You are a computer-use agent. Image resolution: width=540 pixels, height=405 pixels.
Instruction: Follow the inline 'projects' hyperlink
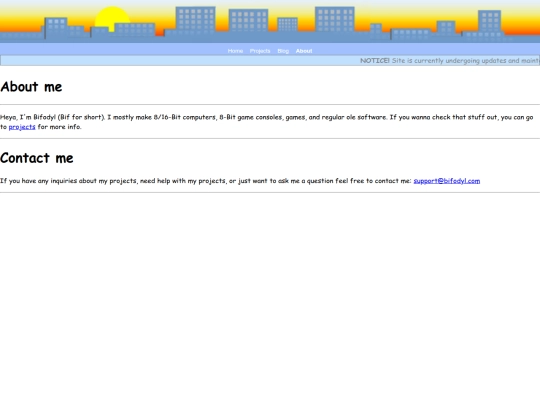tap(22, 127)
